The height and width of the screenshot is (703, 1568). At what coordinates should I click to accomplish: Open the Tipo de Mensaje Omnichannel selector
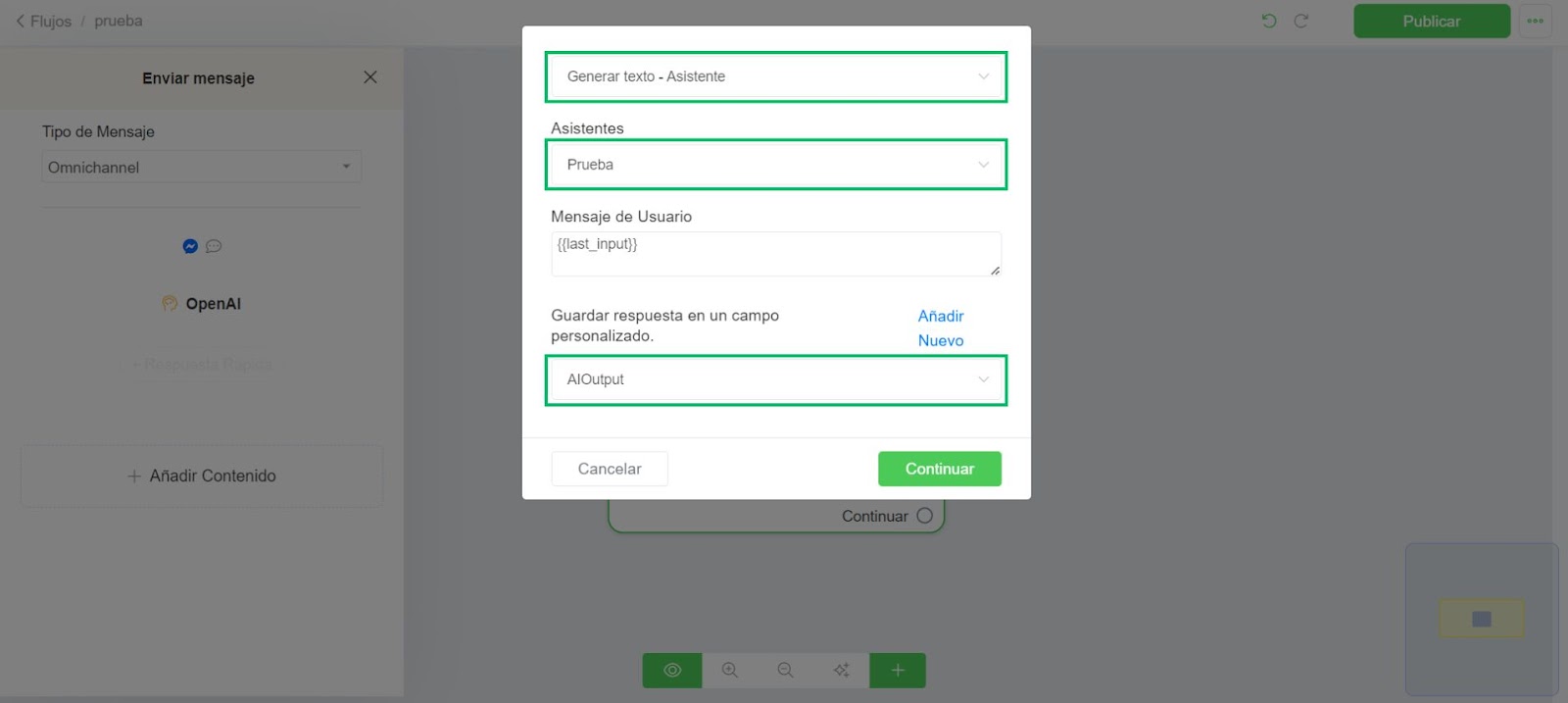pyautogui.click(x=201, y=167)
